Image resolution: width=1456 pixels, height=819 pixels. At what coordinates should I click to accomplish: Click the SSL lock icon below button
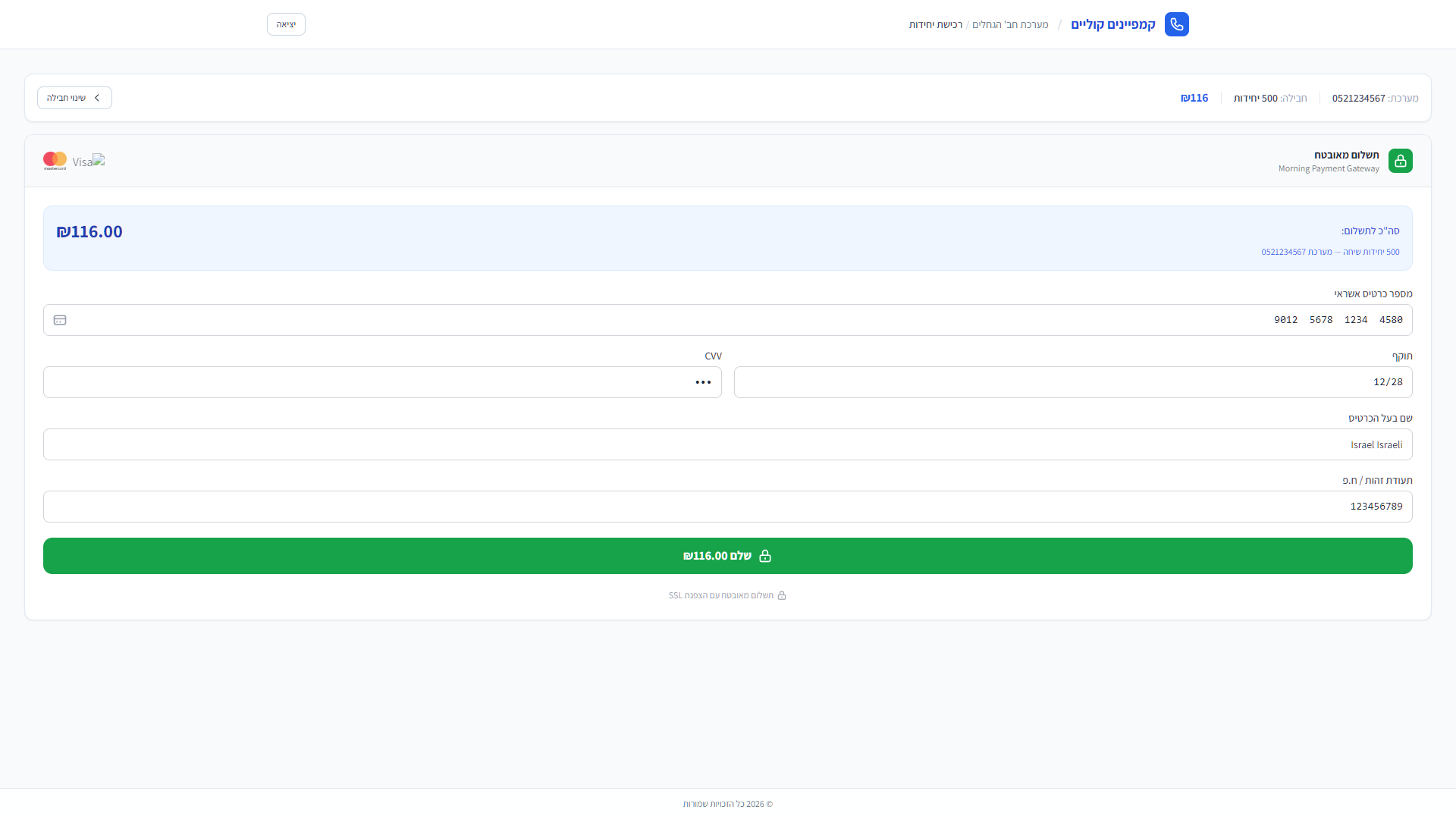click(x=782, y=595)
